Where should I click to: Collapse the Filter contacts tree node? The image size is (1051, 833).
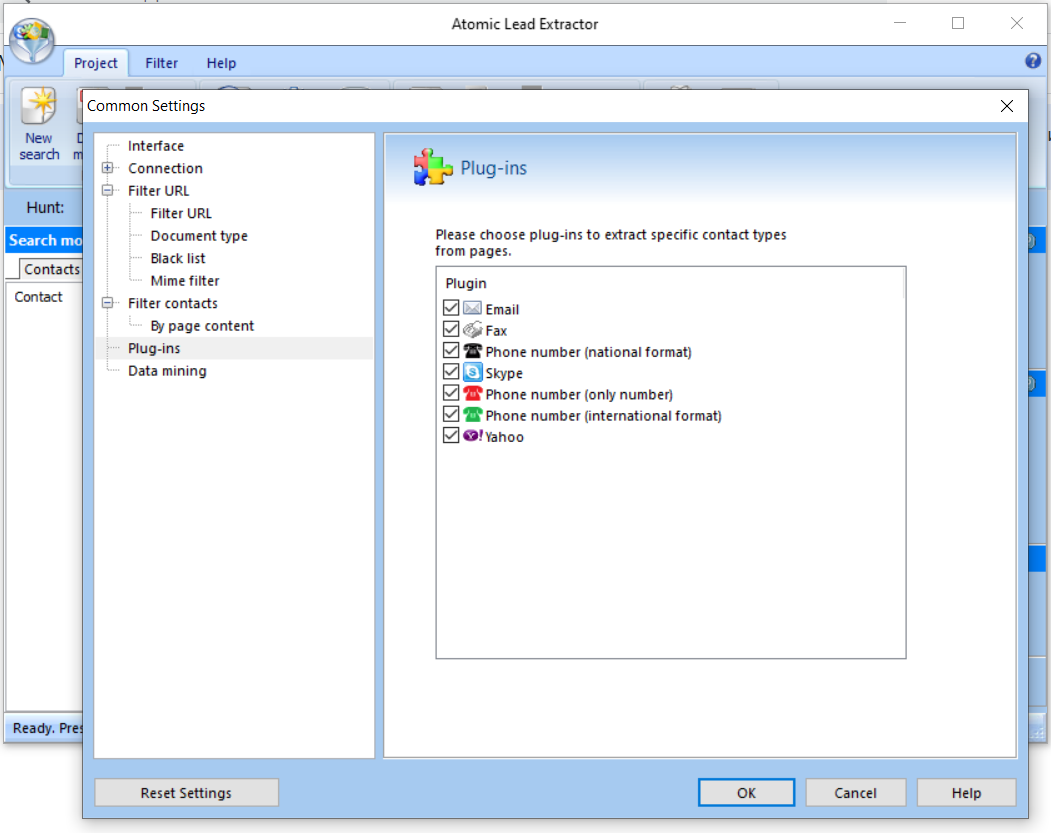[108, 303]
